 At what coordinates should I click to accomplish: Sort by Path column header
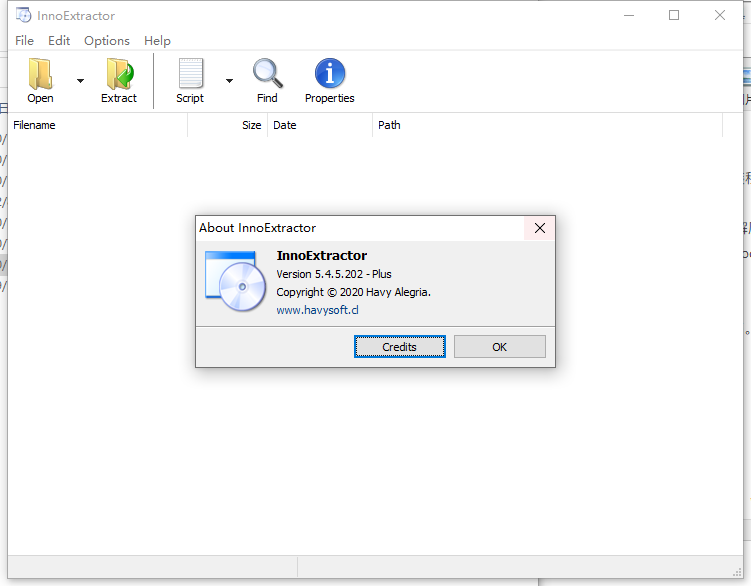click(x=547, y=125)
